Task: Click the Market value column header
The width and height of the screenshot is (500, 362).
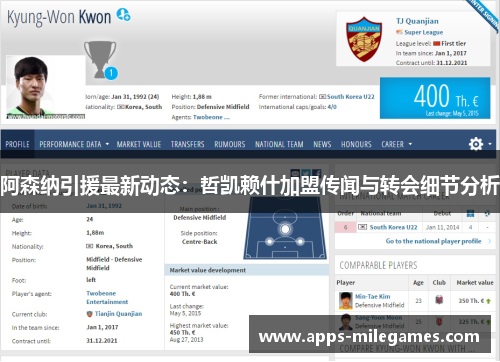Action: pyautogui.click(x=475, y=283)
